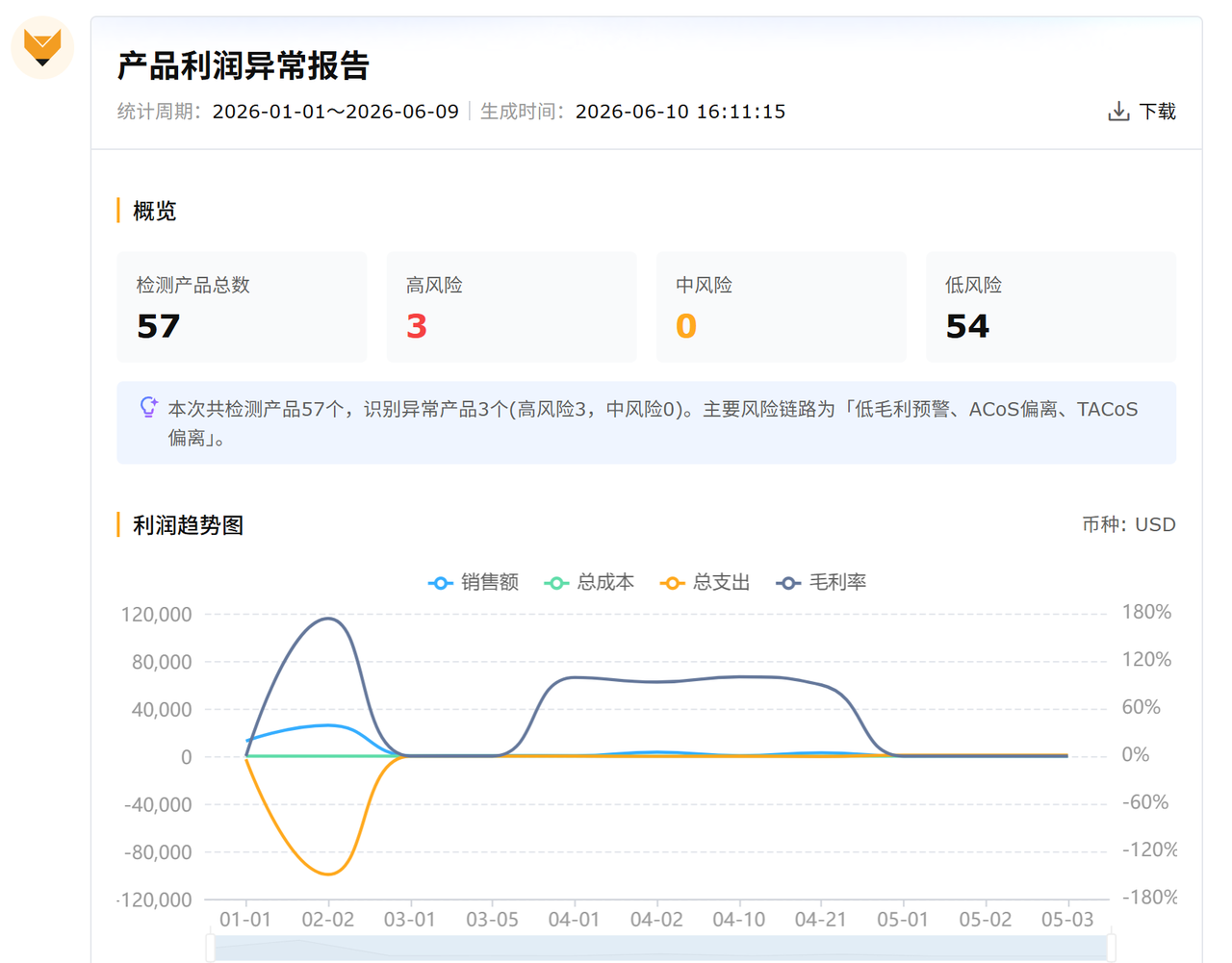Click the orange fox logo avatar
The height and width of the screenshot is (963, 1232).
tap(42, 47)
